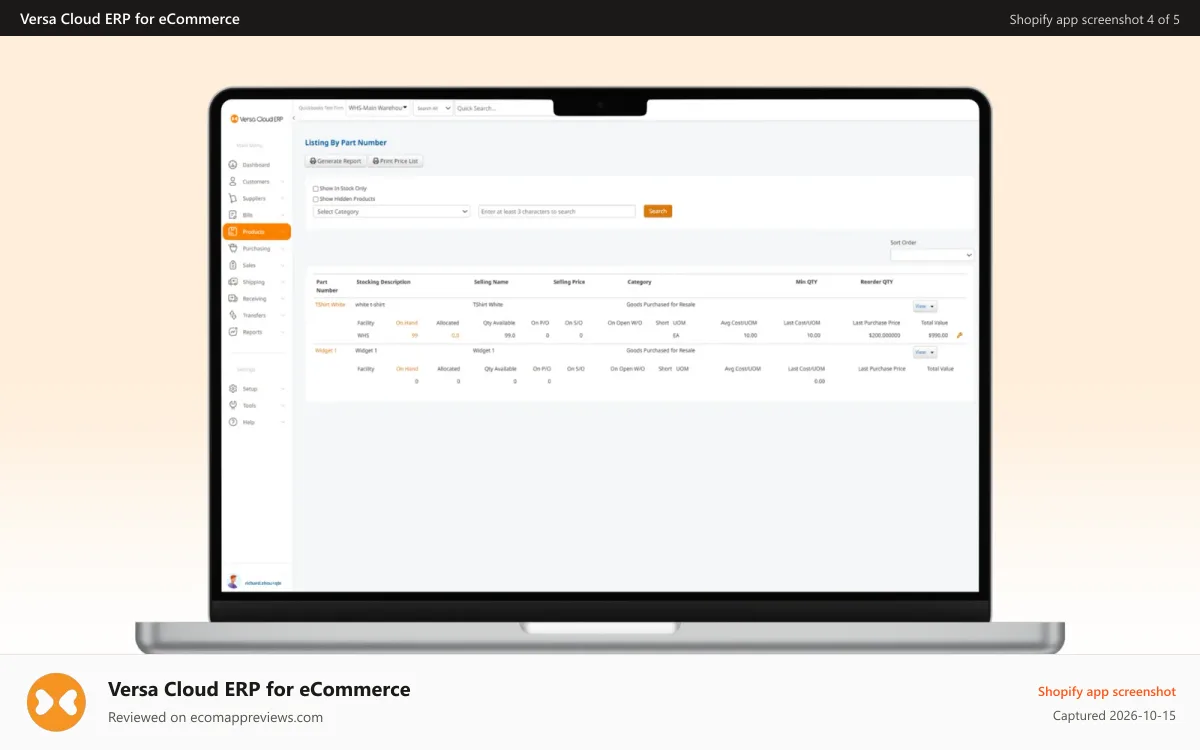Click the Print Price List button
This screenshot has height=750, width=1200.
click(396, 161)
